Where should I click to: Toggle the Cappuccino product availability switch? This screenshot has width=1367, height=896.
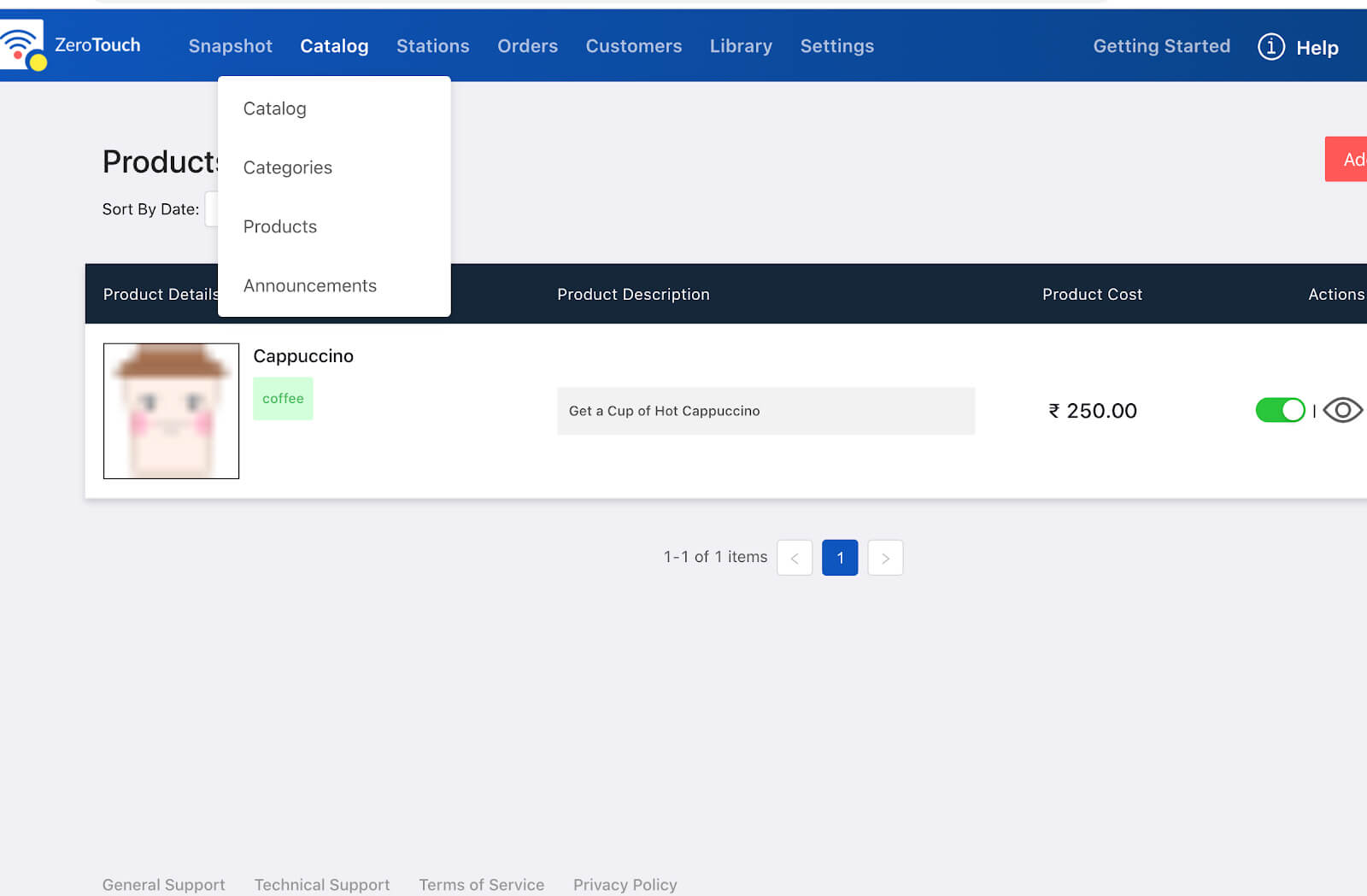(x=1280, y=411)
